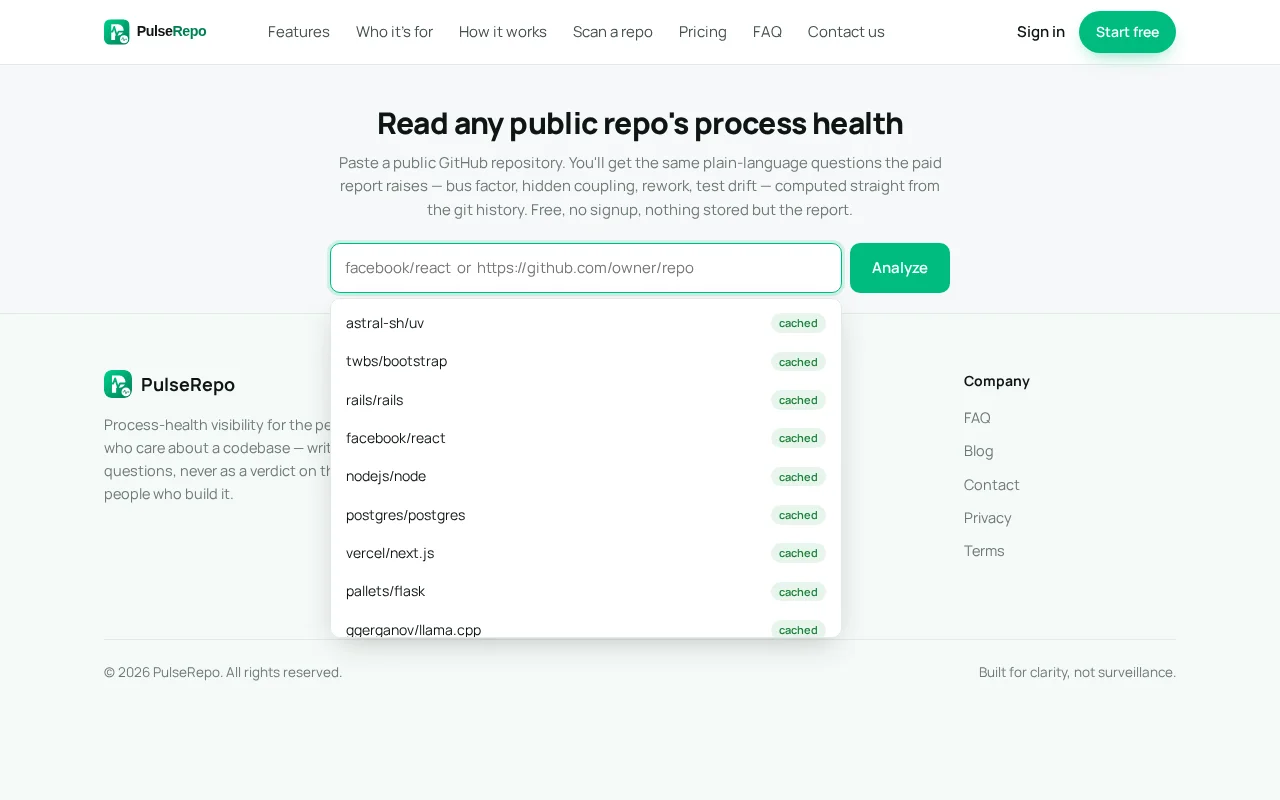The image size is (1280, 800).
Task: Click the PulseRepo header brand text
Action: 172,32
